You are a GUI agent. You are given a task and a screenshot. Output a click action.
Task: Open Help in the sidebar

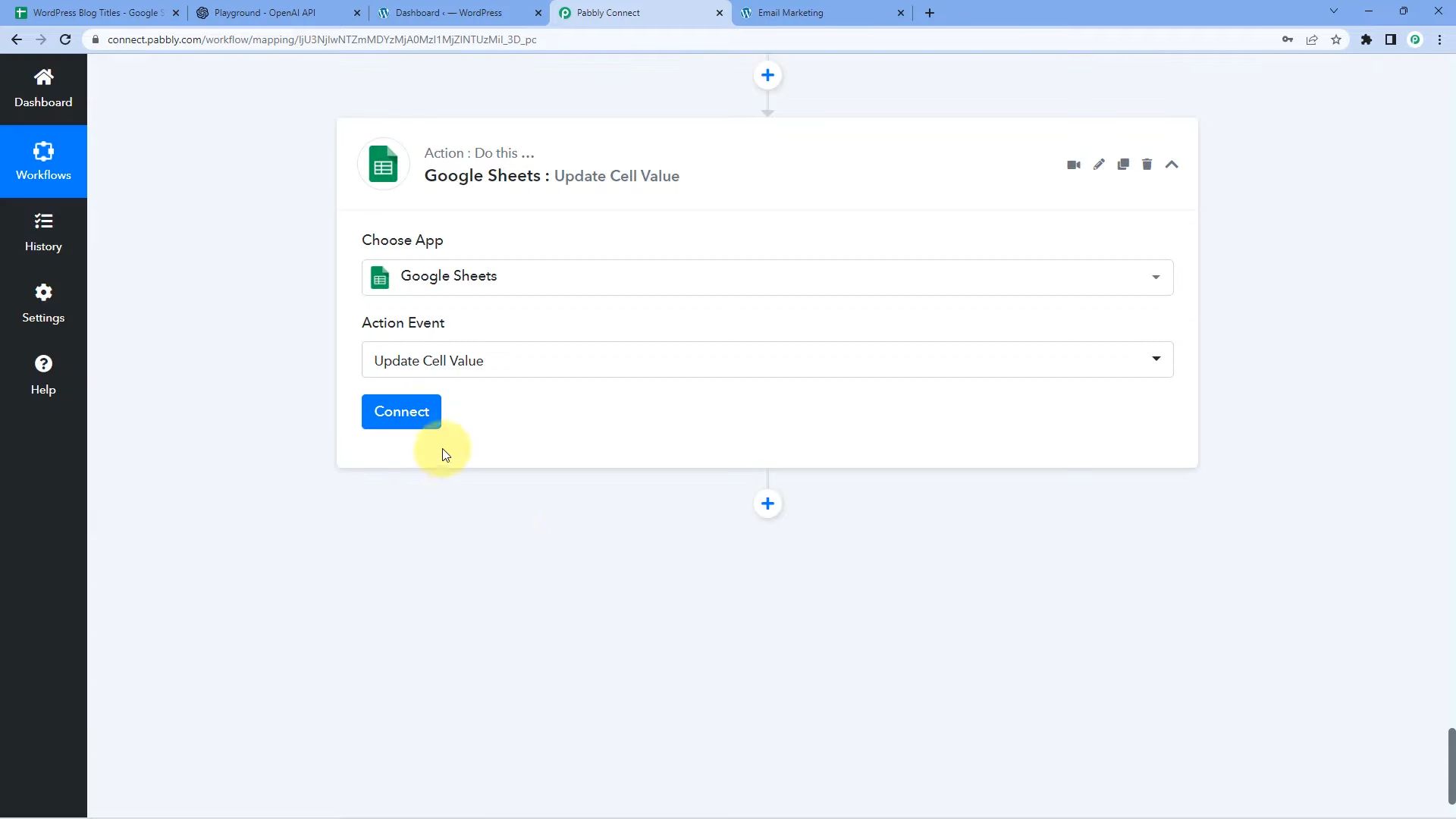click(43, 375)
